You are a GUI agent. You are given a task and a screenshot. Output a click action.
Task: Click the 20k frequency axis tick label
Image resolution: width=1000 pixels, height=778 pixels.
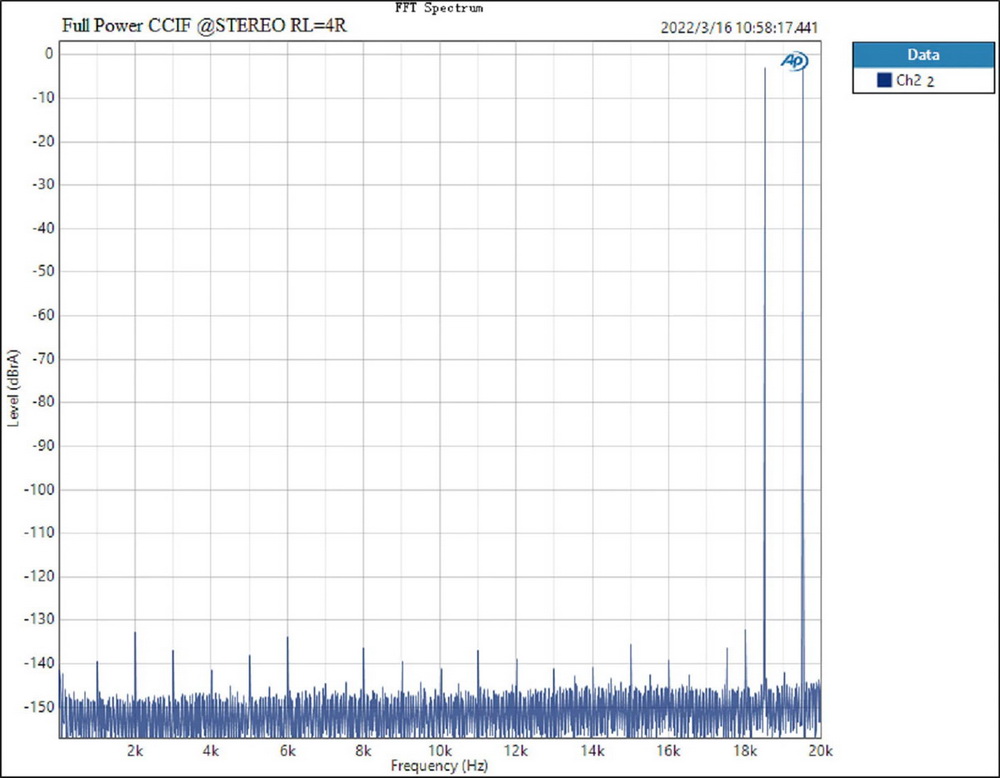click(x=820, y=750)
